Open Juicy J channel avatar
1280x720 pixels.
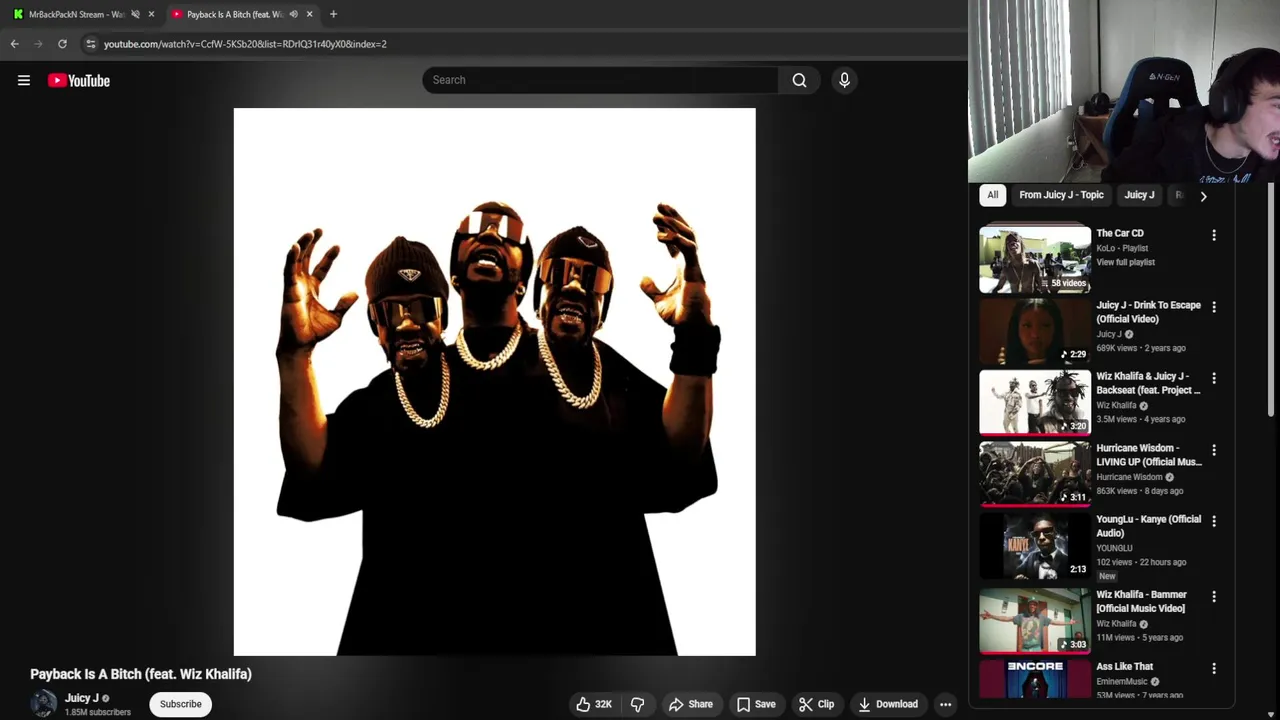pyautogui.click(x=43, y=704)
